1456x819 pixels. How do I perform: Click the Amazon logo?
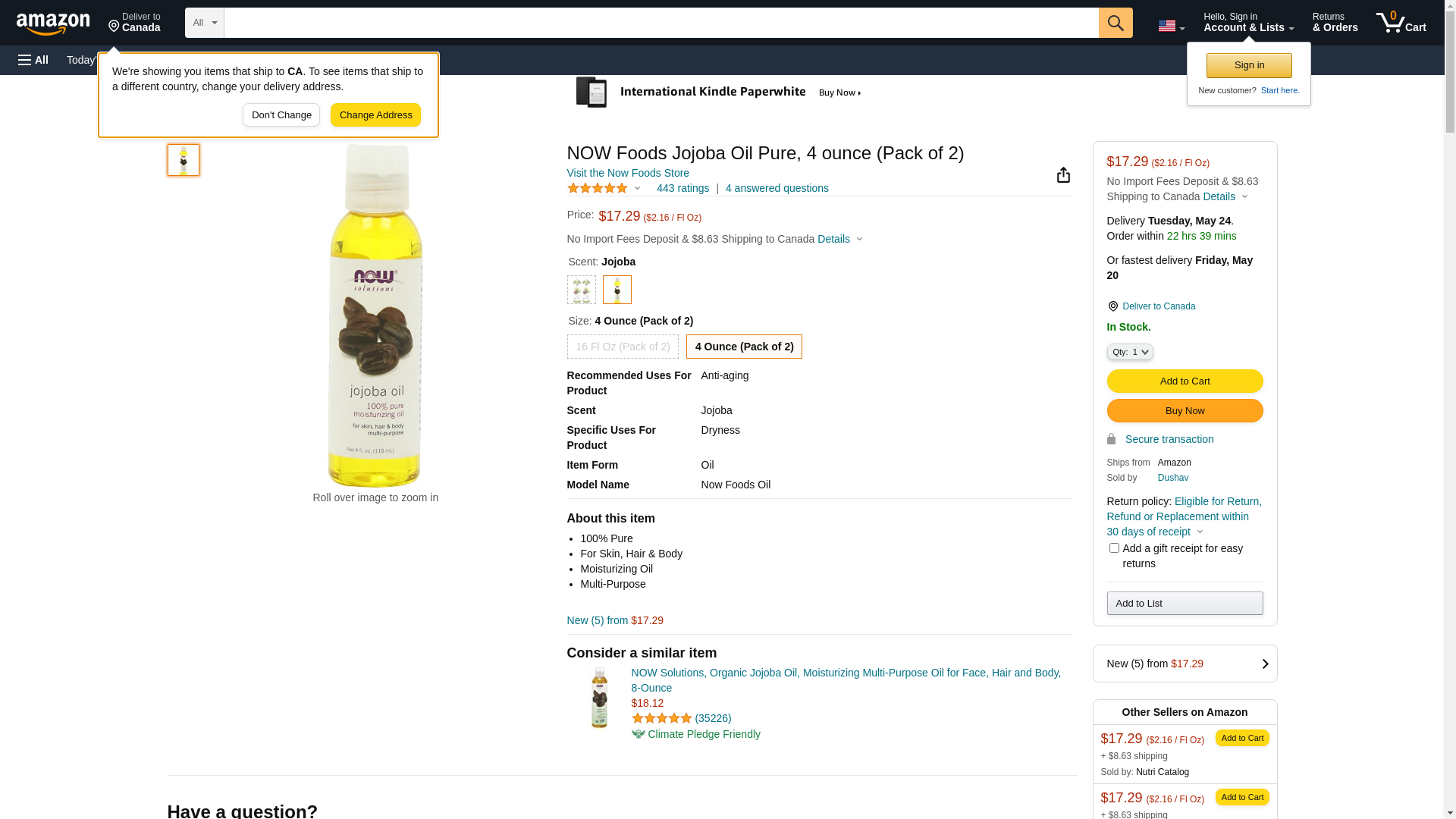coord(53,24)
